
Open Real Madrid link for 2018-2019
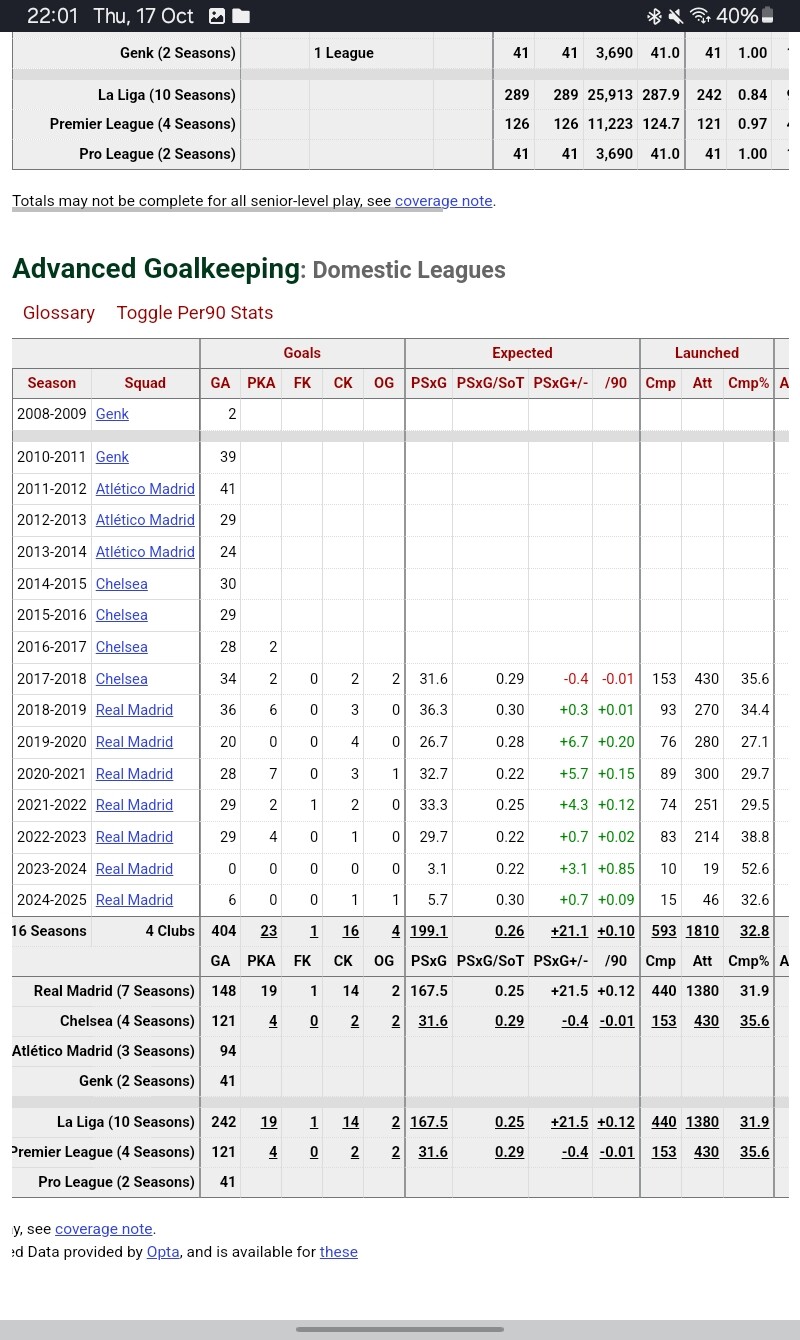[x=134, y=710]
